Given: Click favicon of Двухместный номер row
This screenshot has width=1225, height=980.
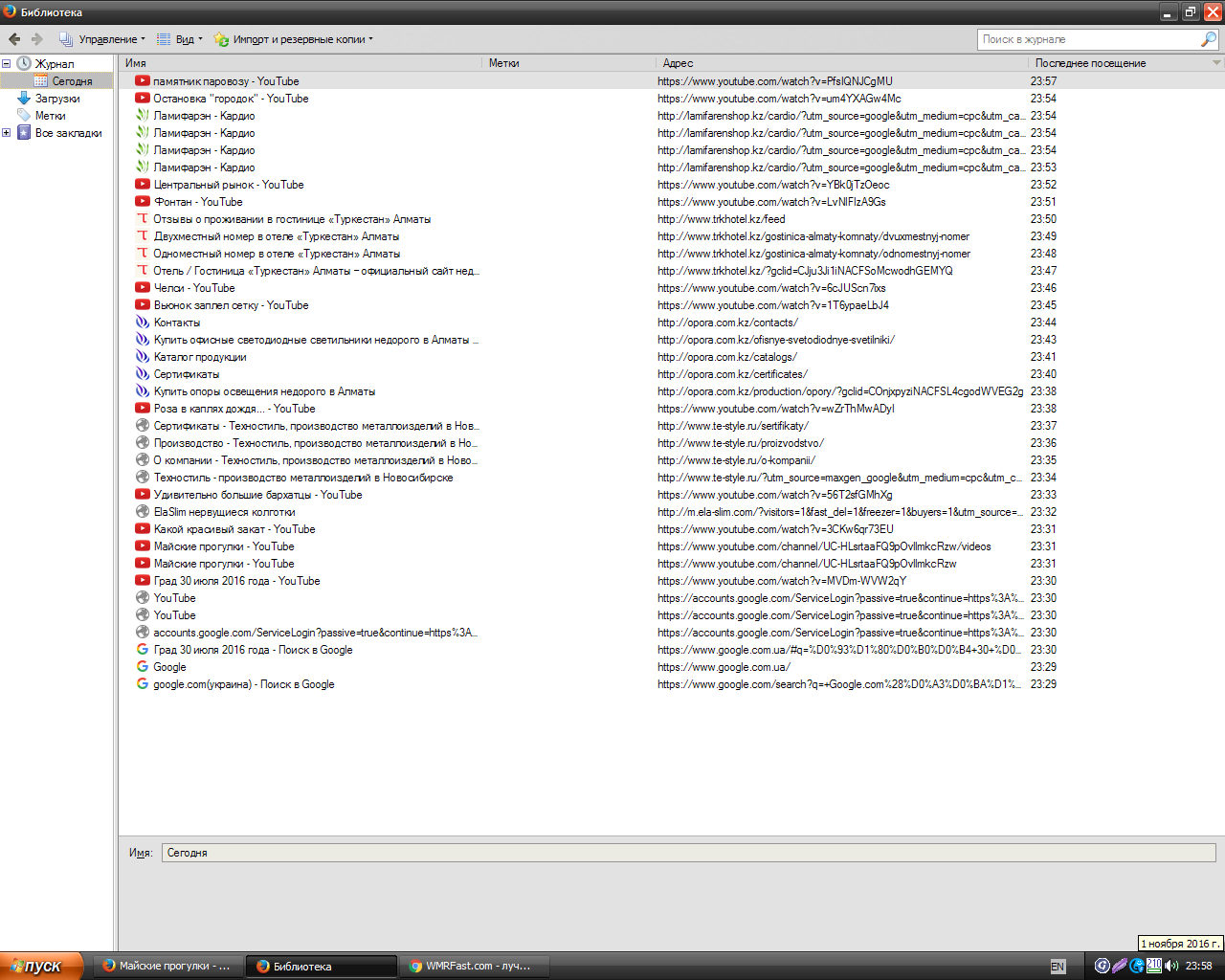Looking at the screenshot, I should click(143, 236).
